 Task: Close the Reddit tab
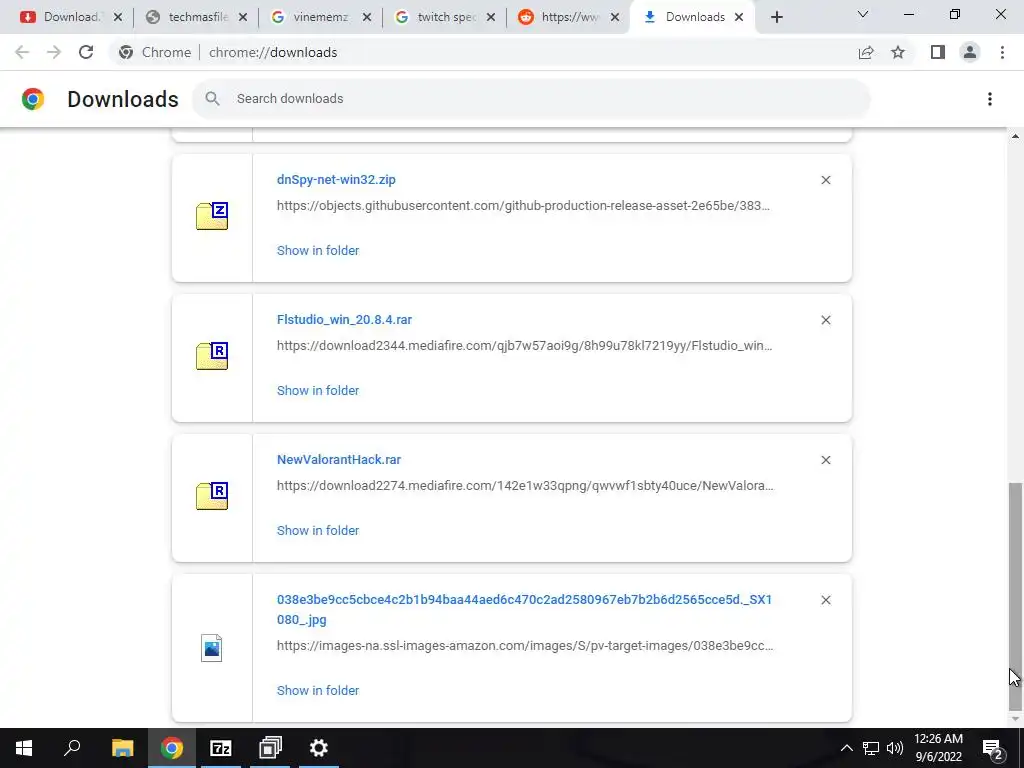pos(615,17)
